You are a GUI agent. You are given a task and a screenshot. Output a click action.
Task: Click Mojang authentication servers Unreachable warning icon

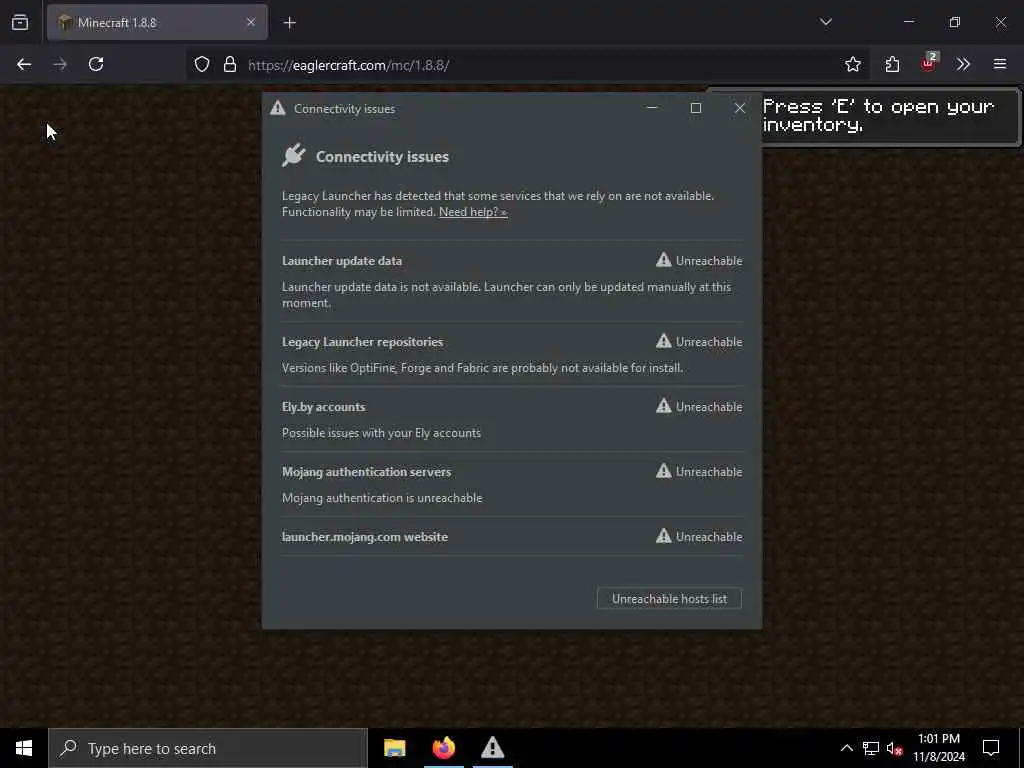(x=664, y=471)
